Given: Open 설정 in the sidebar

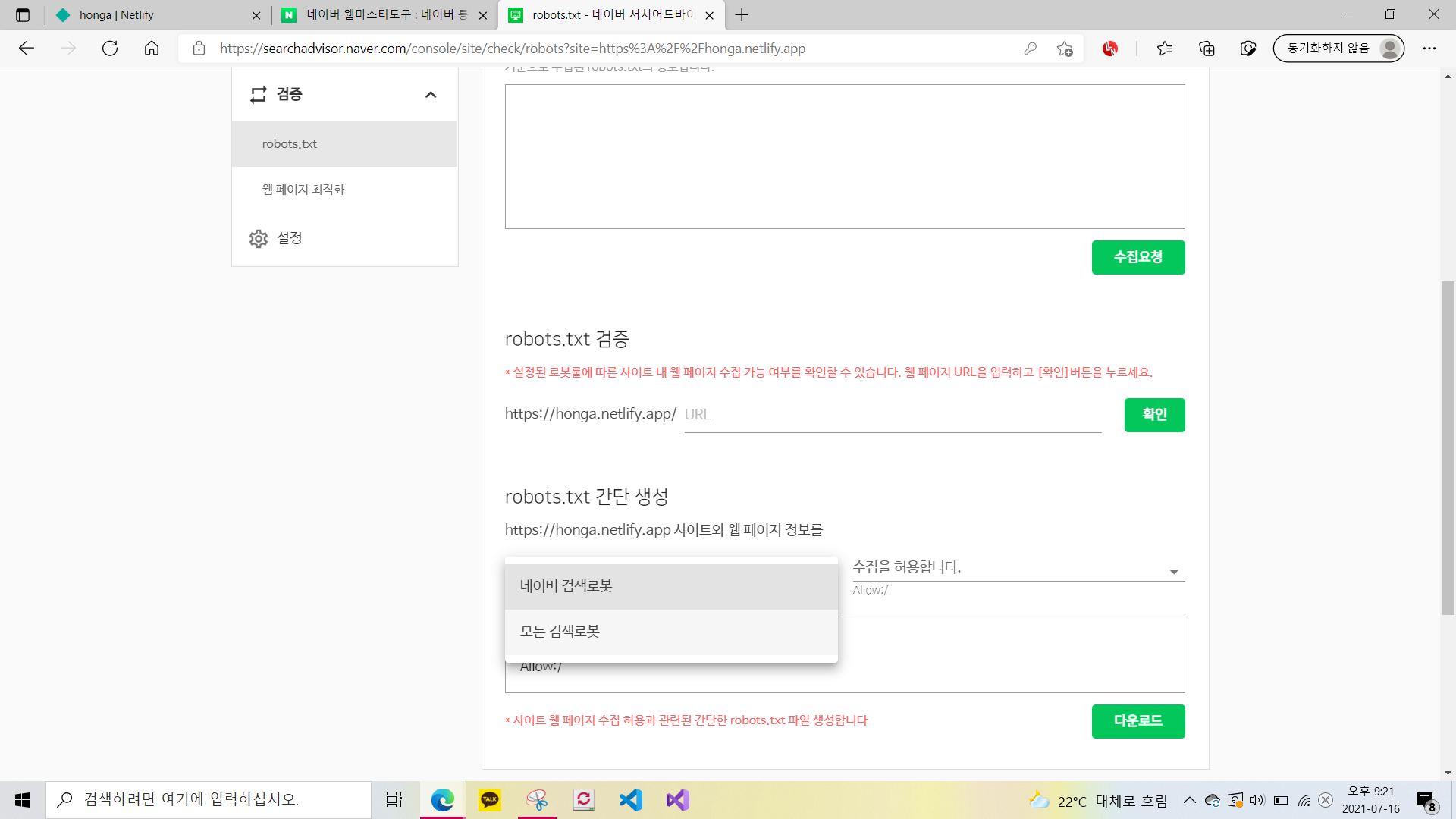Looking at the screenshot, I should (x=344, y=238).
